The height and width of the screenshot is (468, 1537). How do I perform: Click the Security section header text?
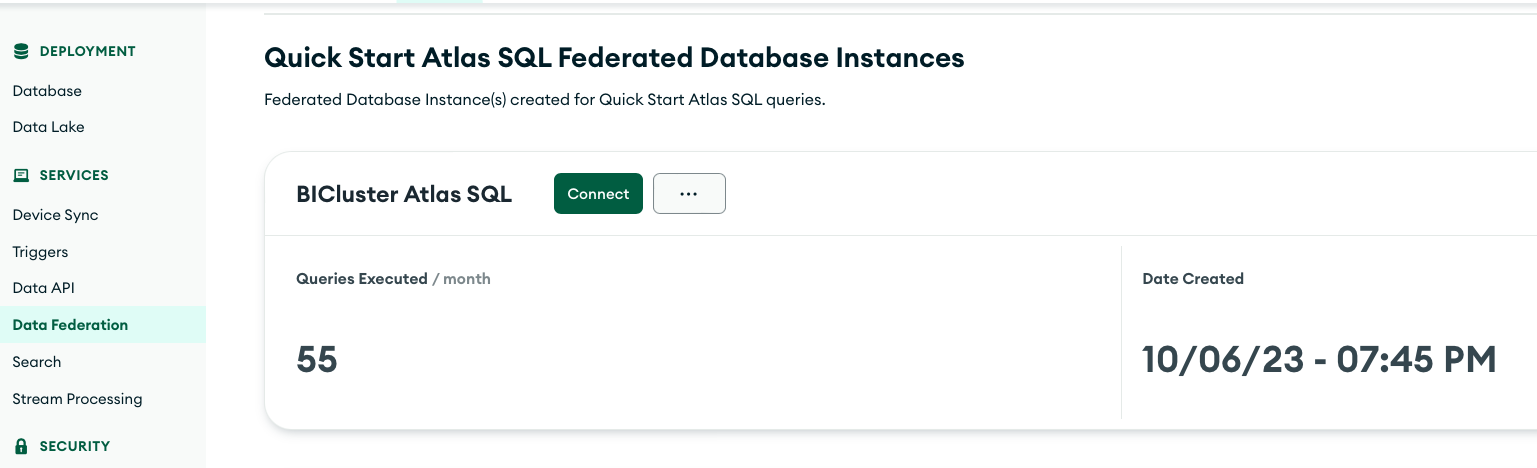click(75, 446)
